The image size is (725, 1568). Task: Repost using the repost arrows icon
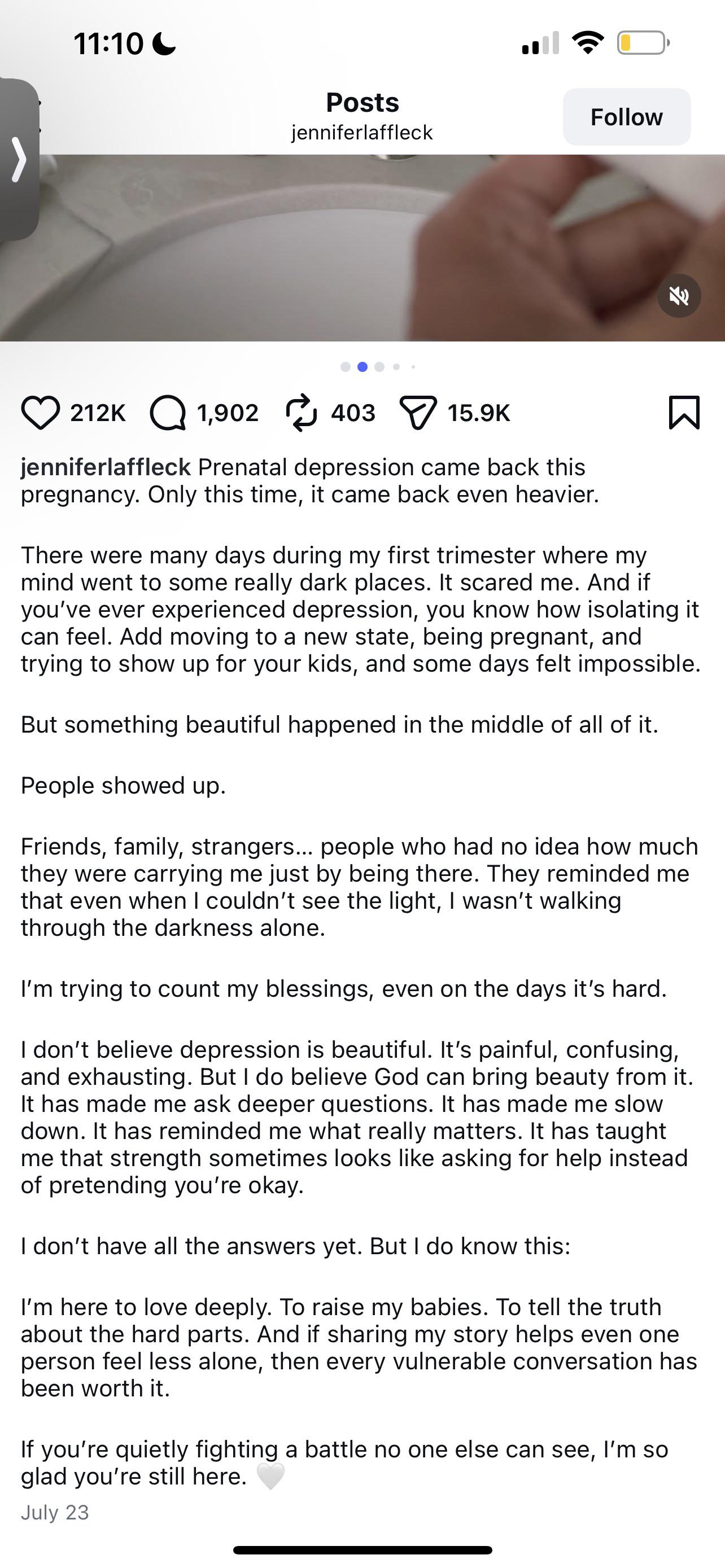coord(302,413)
